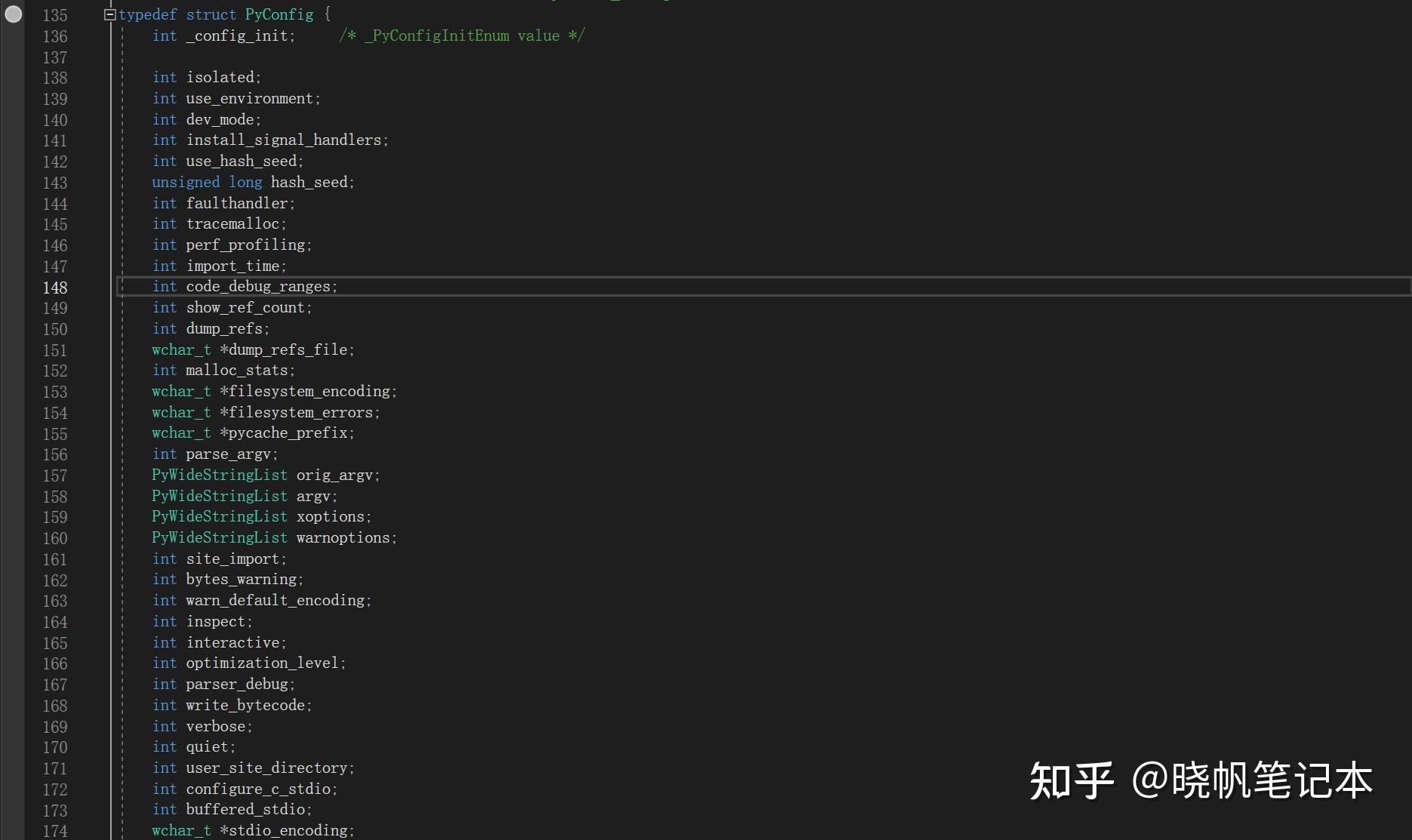Place cursor on the typedef keyword
The width and height of the screenshot is (1412, 840).
(x=147, y=14)
